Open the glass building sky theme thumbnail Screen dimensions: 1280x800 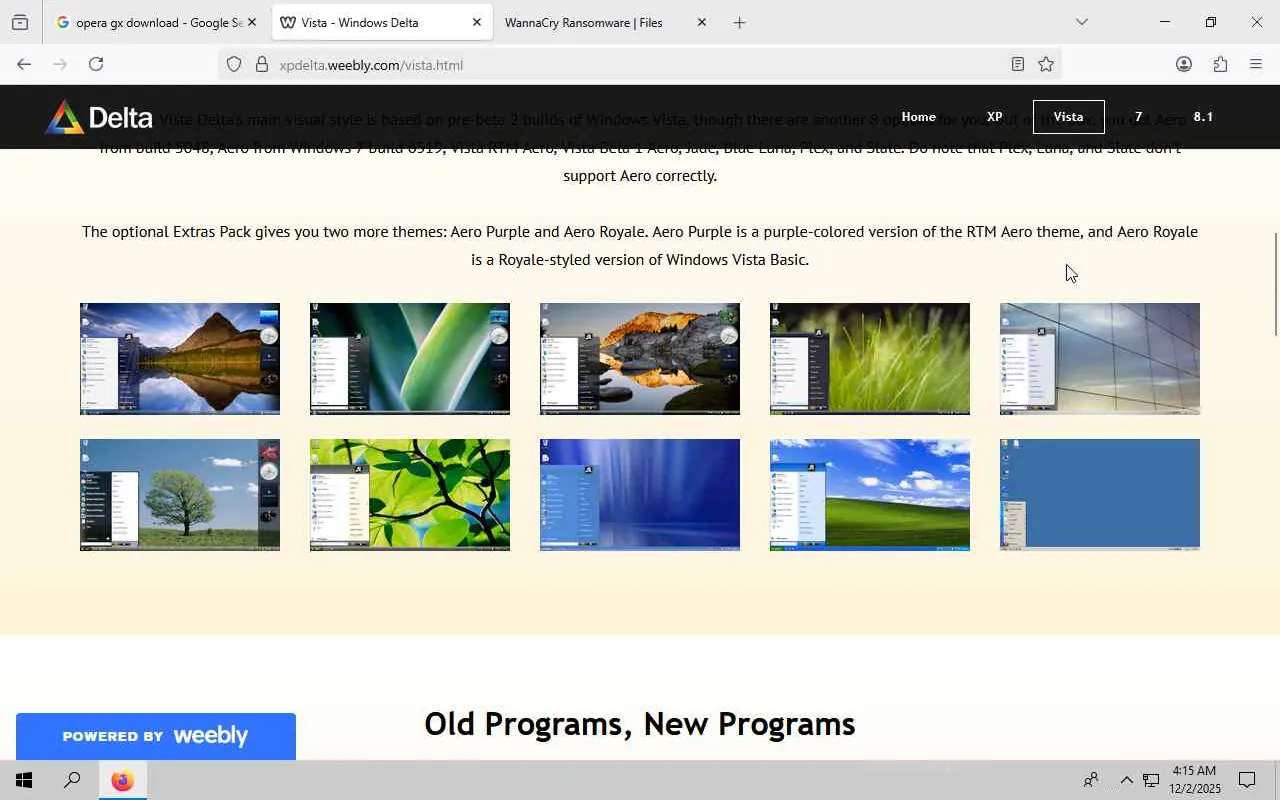1100,359
